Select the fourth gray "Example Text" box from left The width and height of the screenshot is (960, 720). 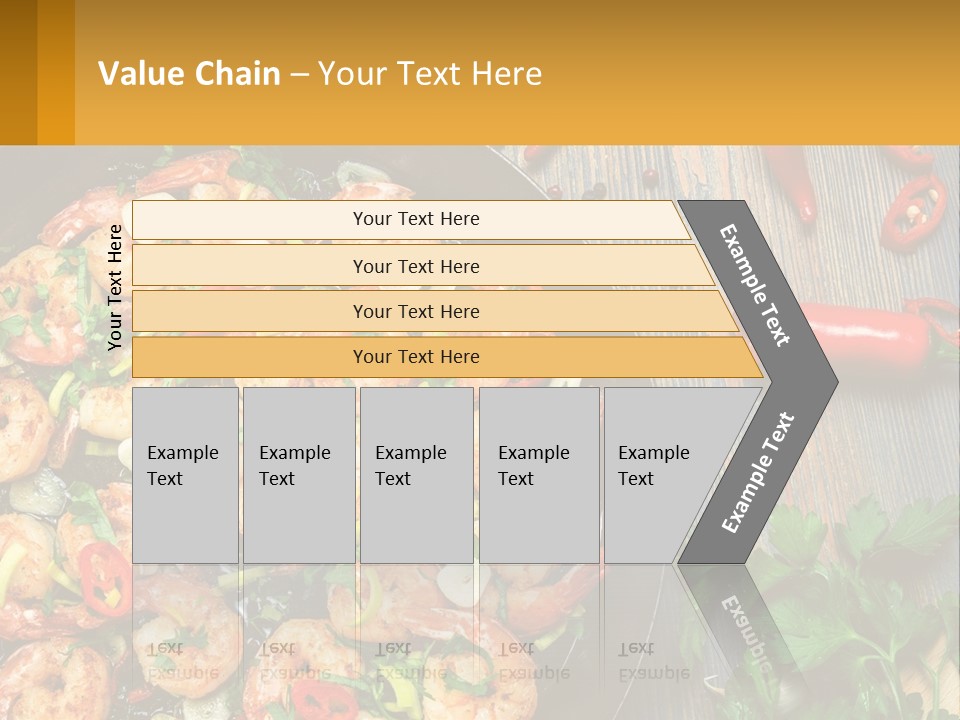click(x=539, y=475)
